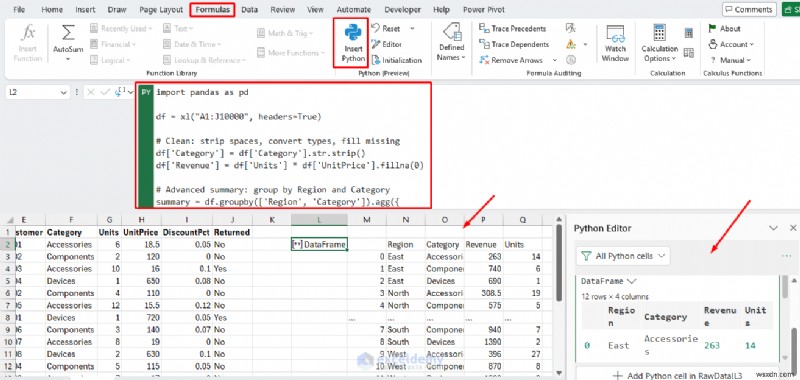Click the UnitPrice cell showing 650

click(141, 281)
